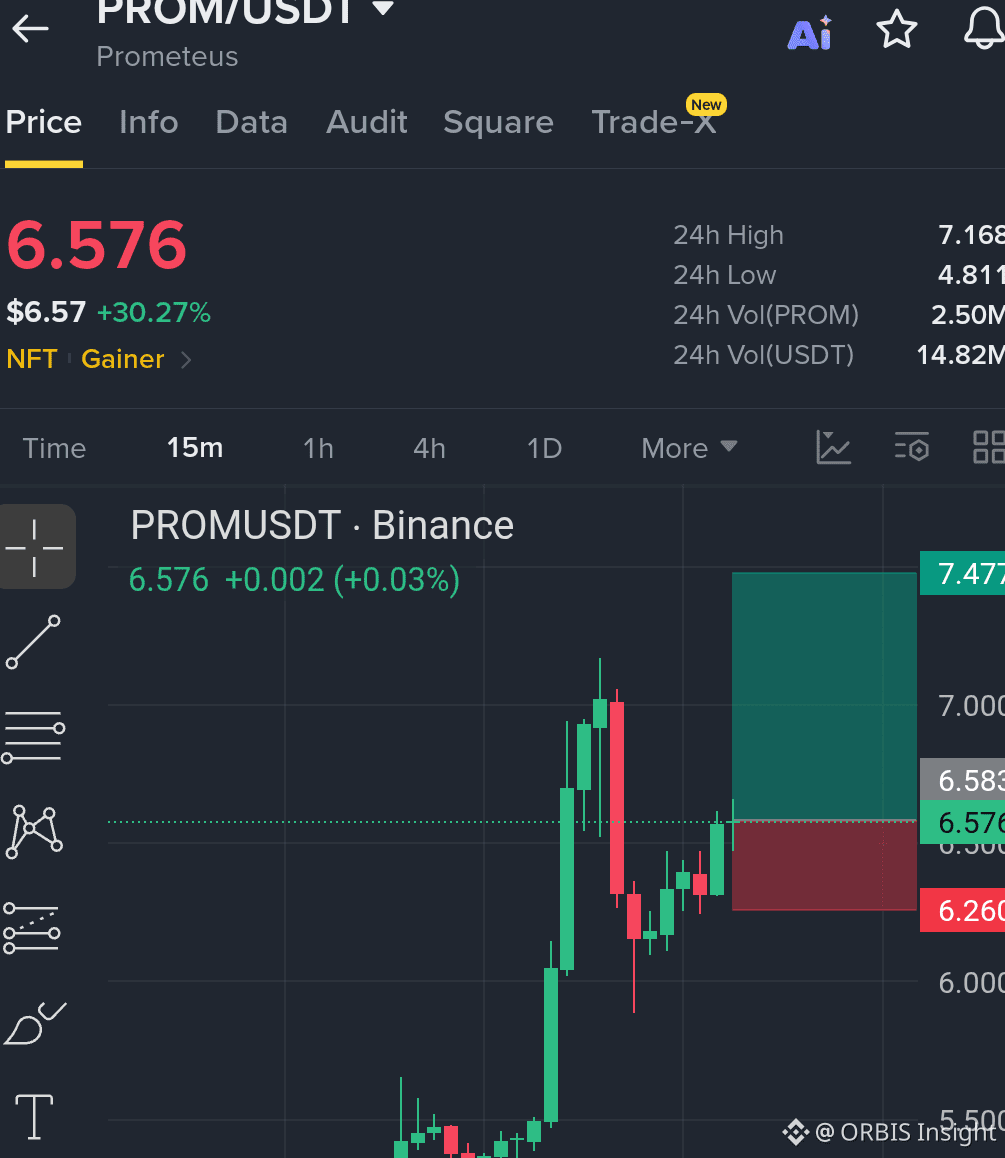Image resolution: width=1005 pixels, height=1158 pixels.
Task: Select the XABCD pattern tool
Action: coord(34,832)
